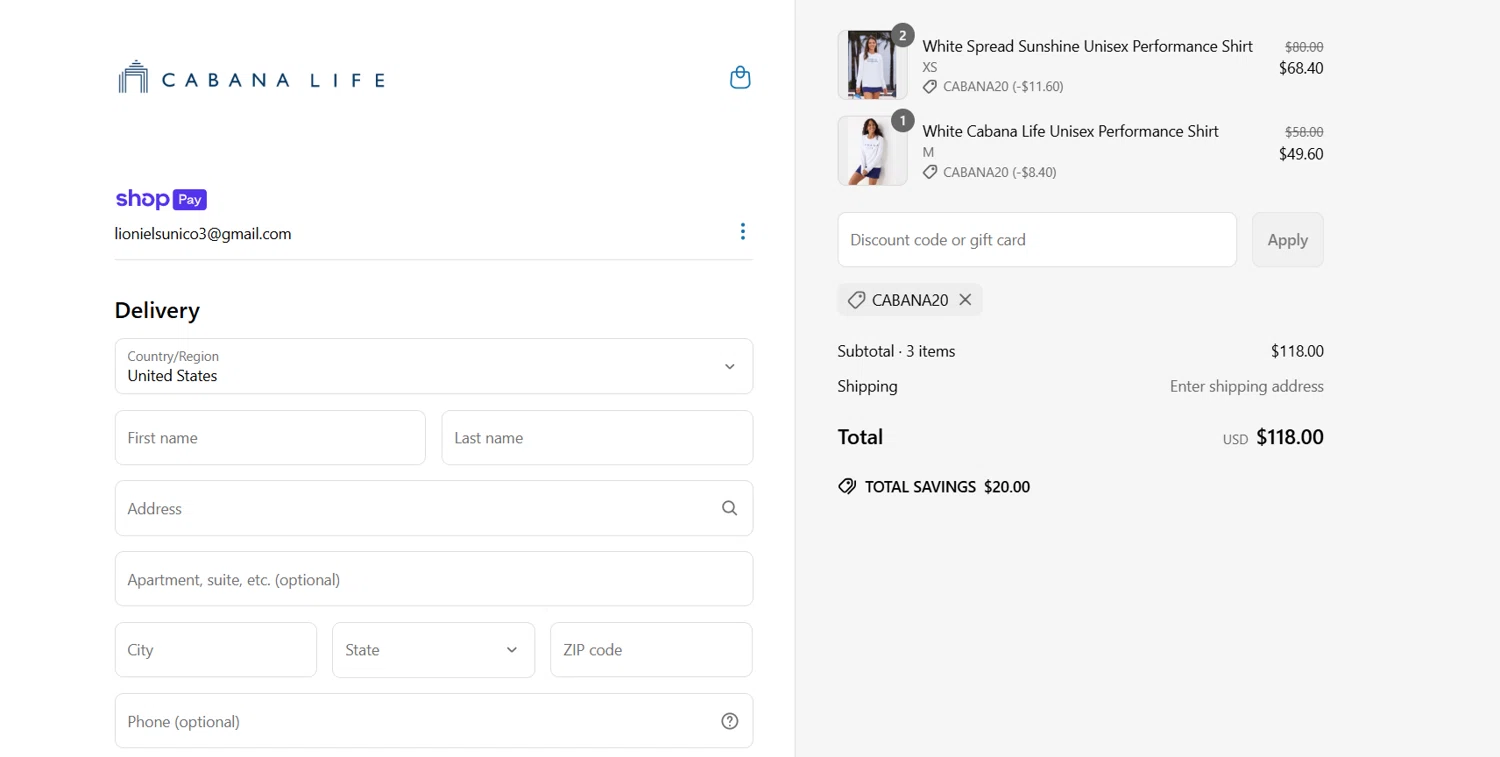1500x757 pixels.
Task: Click the M size label
Action: click(928, 152)
